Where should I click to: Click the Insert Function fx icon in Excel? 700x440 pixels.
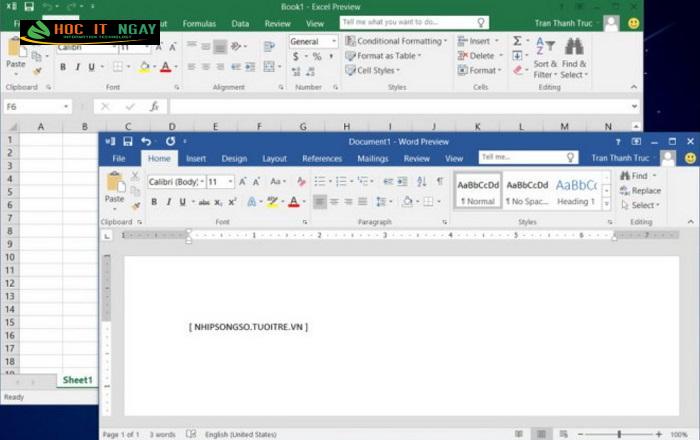coord(154,107)
